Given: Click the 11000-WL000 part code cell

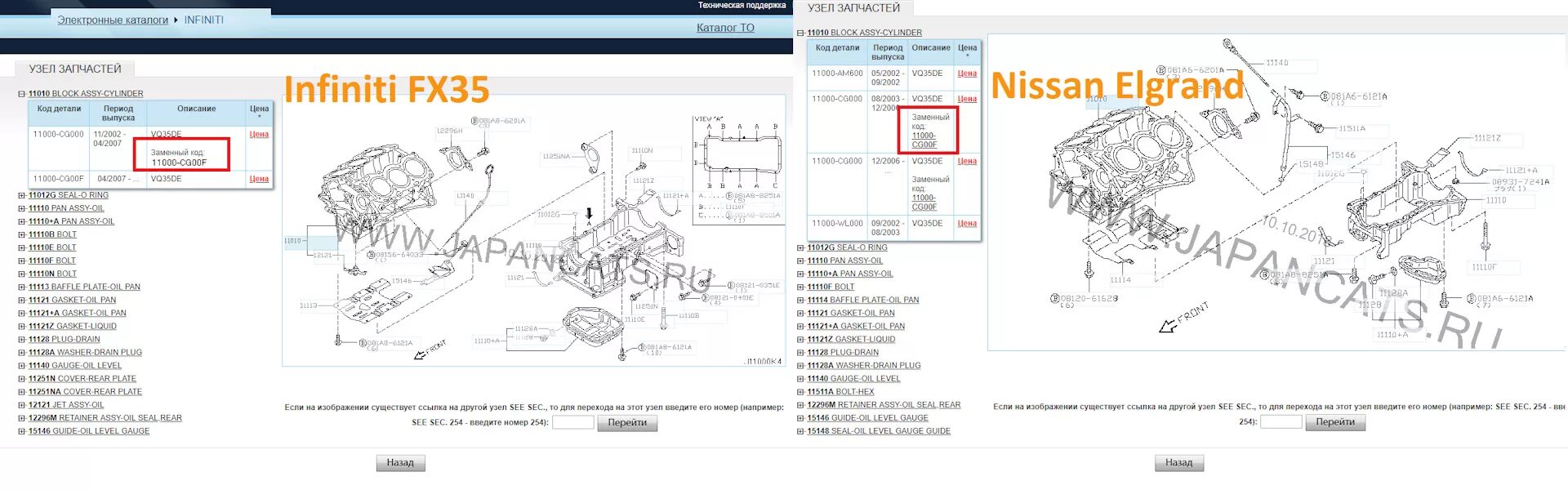Looking at the screenshot, I should pyautogui.click(x=837, y=228).
